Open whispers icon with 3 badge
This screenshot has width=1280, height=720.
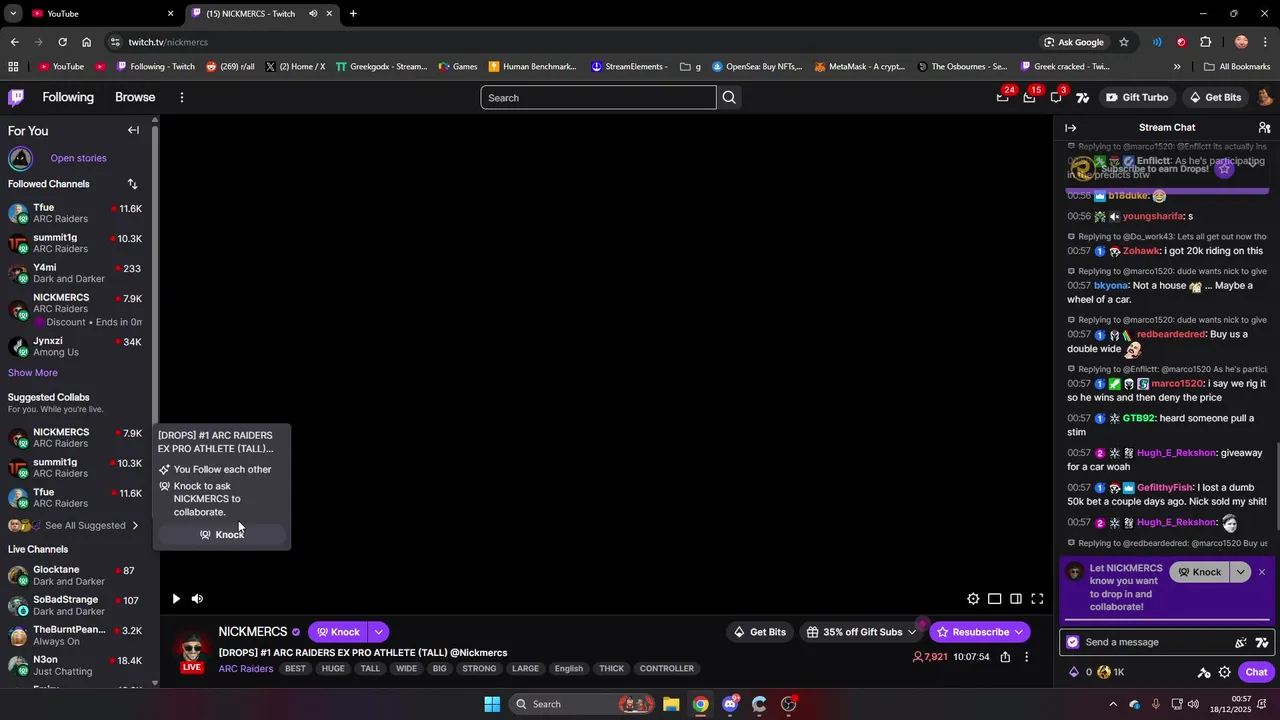point(1056,97)
